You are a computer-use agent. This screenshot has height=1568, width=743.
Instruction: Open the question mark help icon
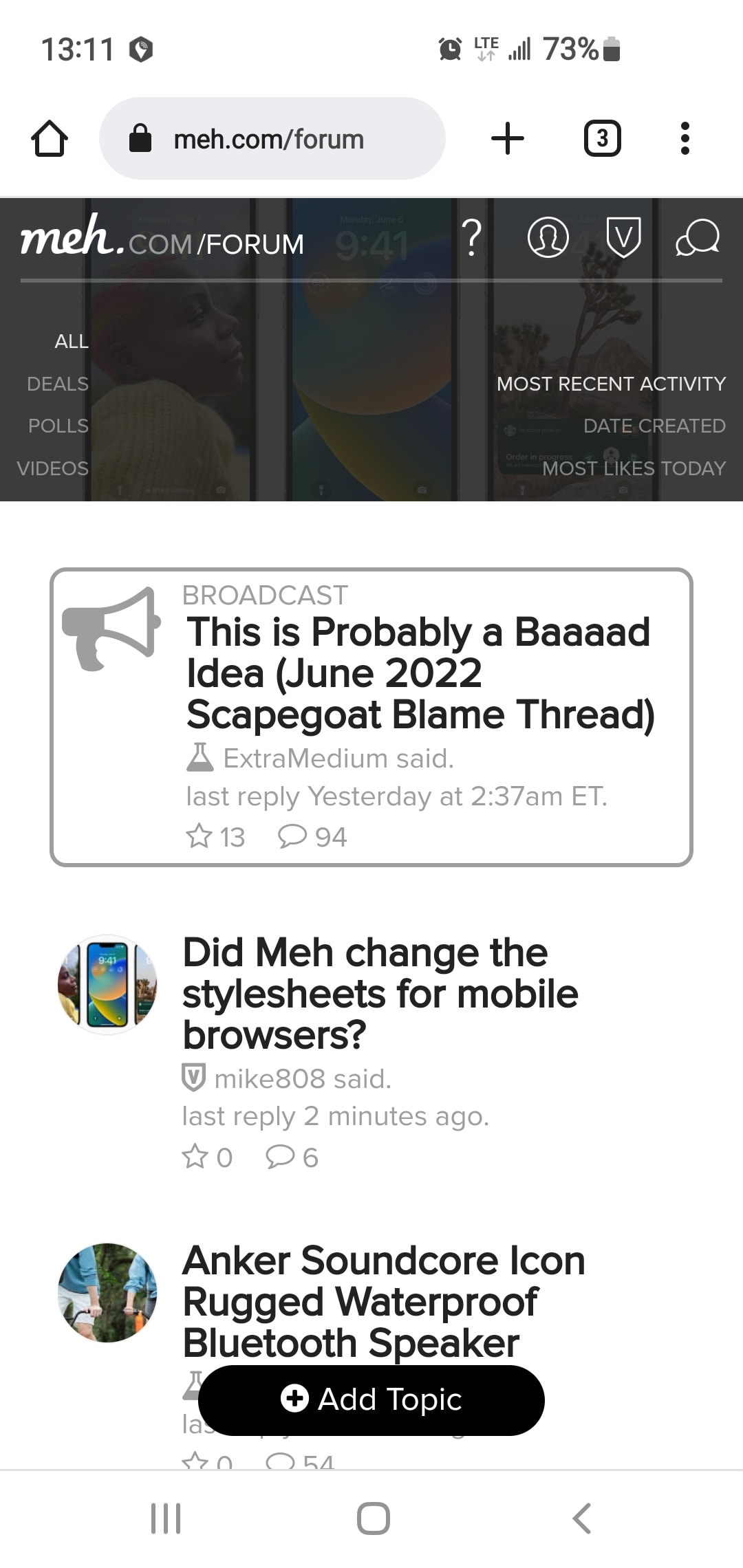pyautogui.click(x=472, y=238)
